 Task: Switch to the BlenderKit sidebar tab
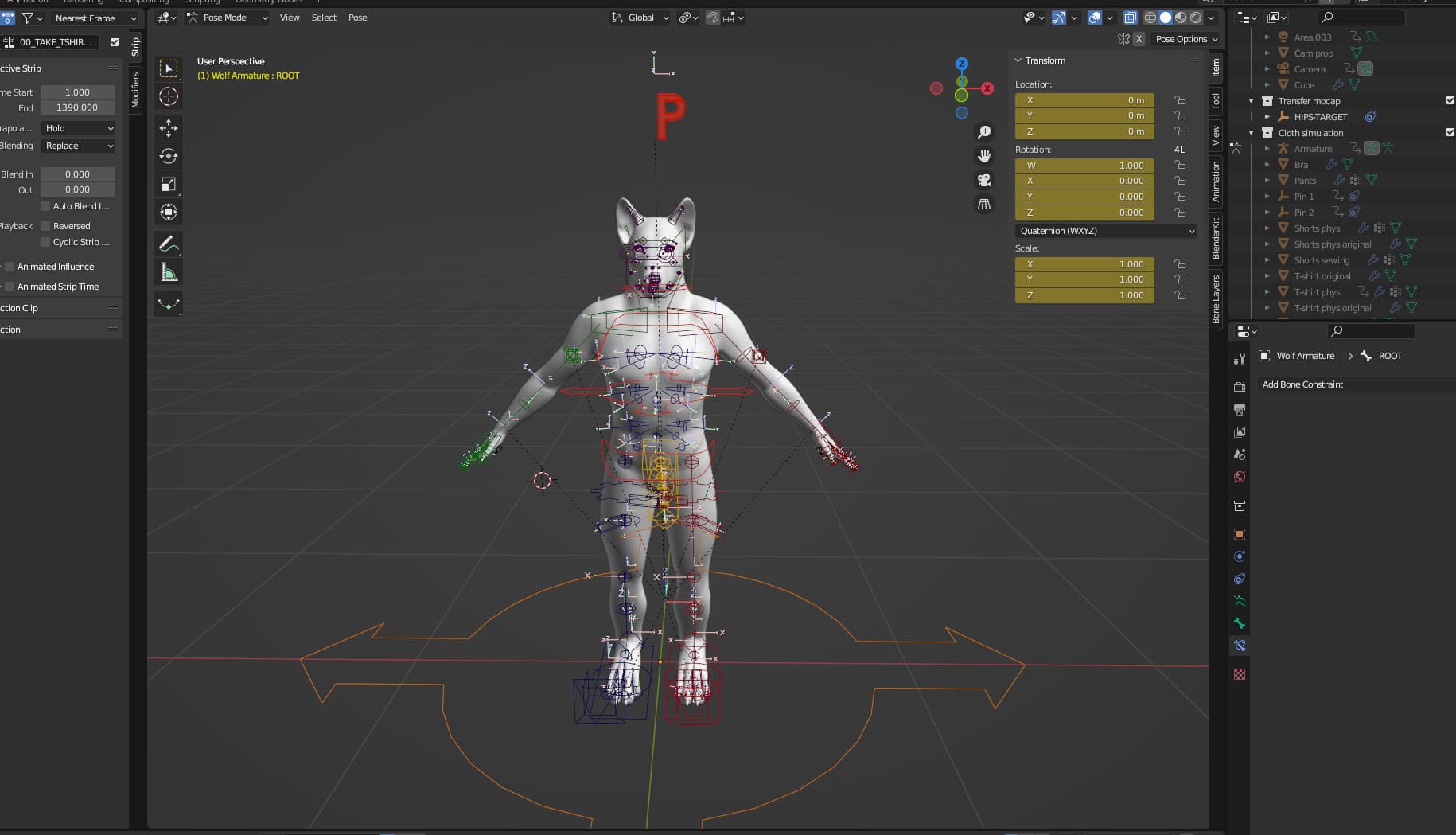pos(1216,238)
